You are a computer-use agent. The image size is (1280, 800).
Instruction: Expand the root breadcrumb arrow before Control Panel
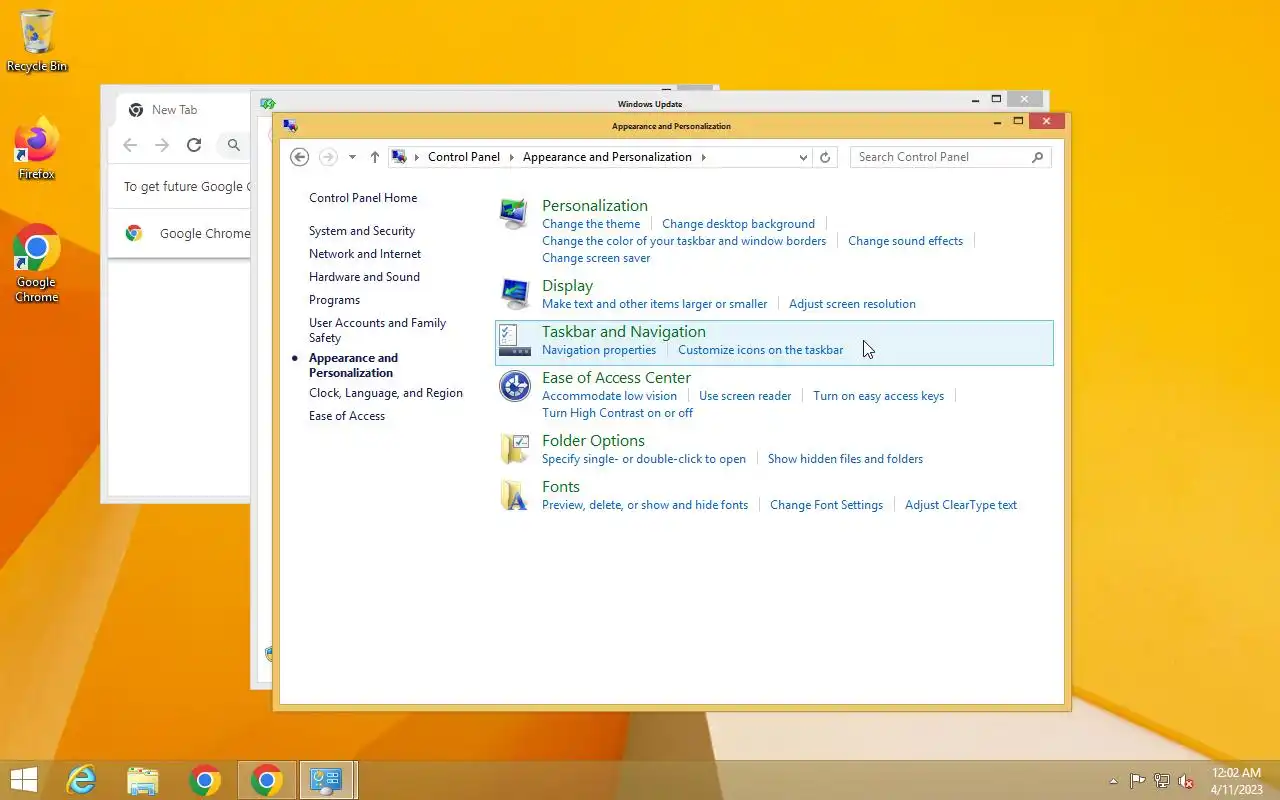(417, 157)
